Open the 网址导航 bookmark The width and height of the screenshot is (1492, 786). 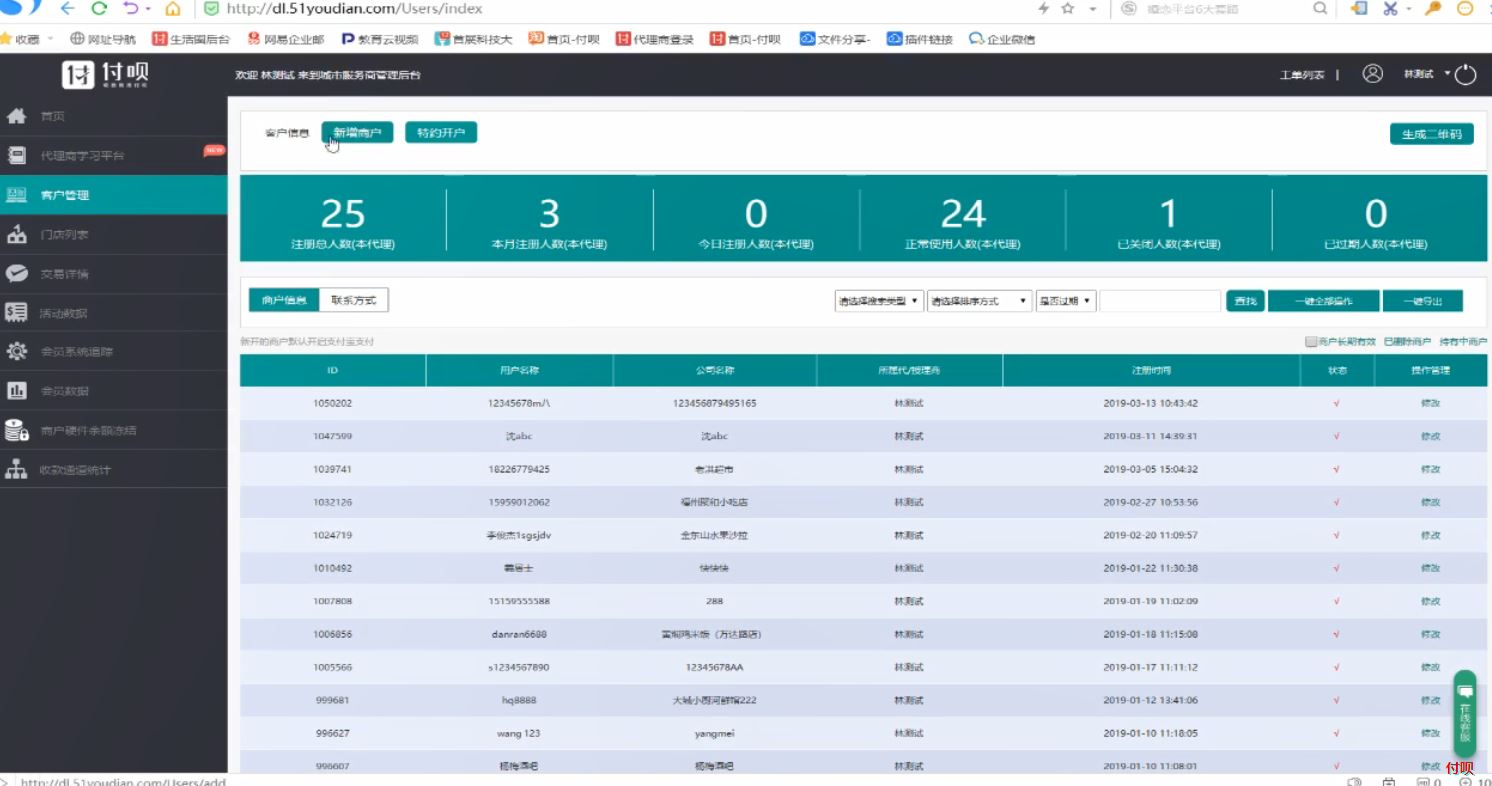(102, 39)
